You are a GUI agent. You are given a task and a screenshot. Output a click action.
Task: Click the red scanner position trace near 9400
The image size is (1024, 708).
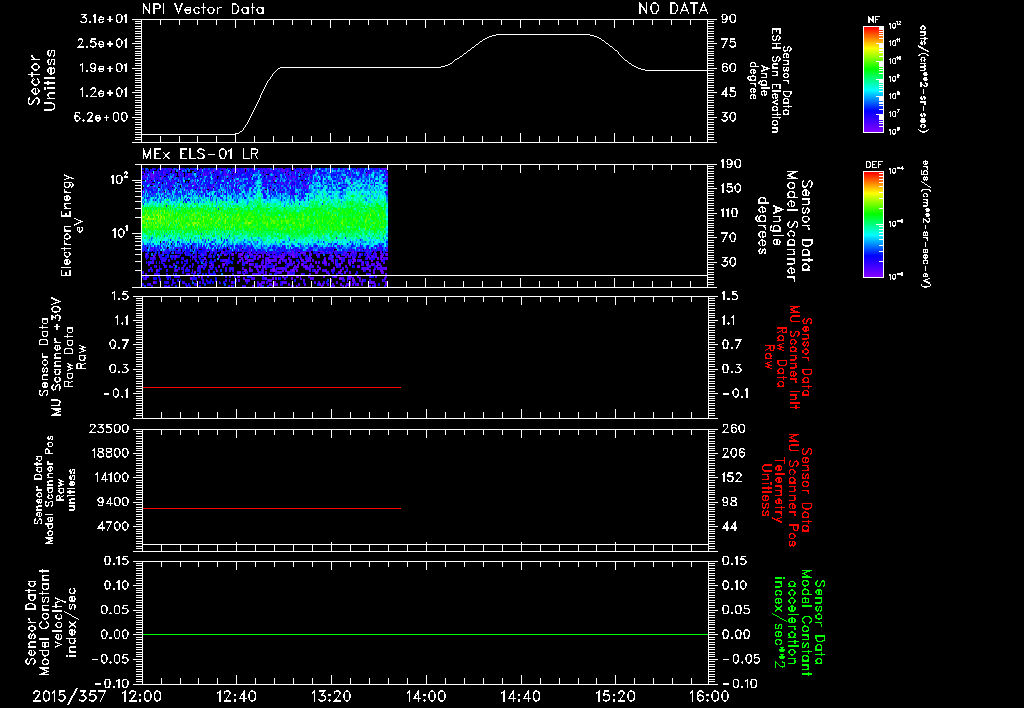[x=271, y=508]
